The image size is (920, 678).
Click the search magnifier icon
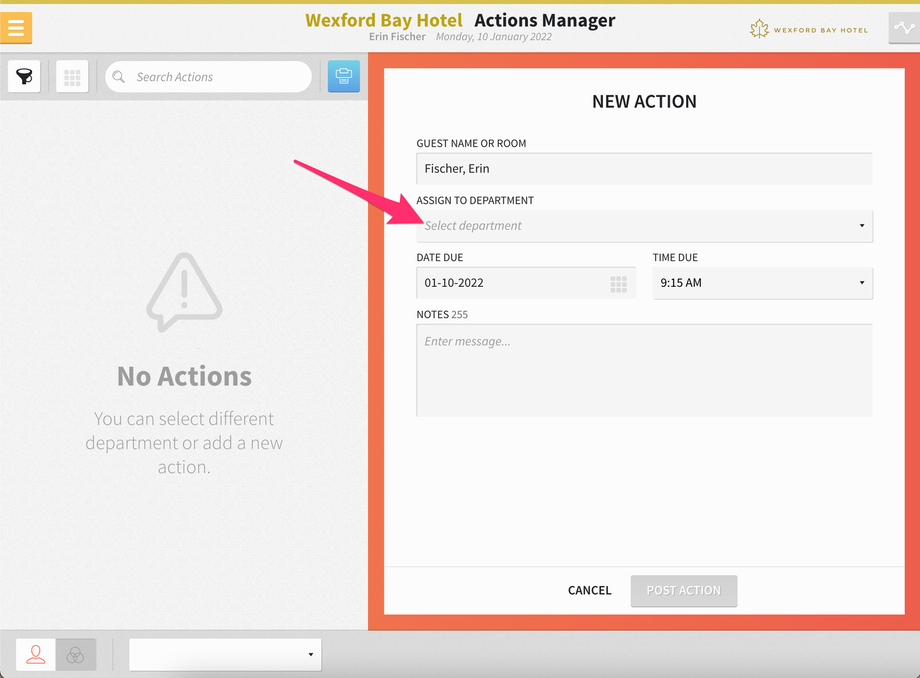pos(119,77)
